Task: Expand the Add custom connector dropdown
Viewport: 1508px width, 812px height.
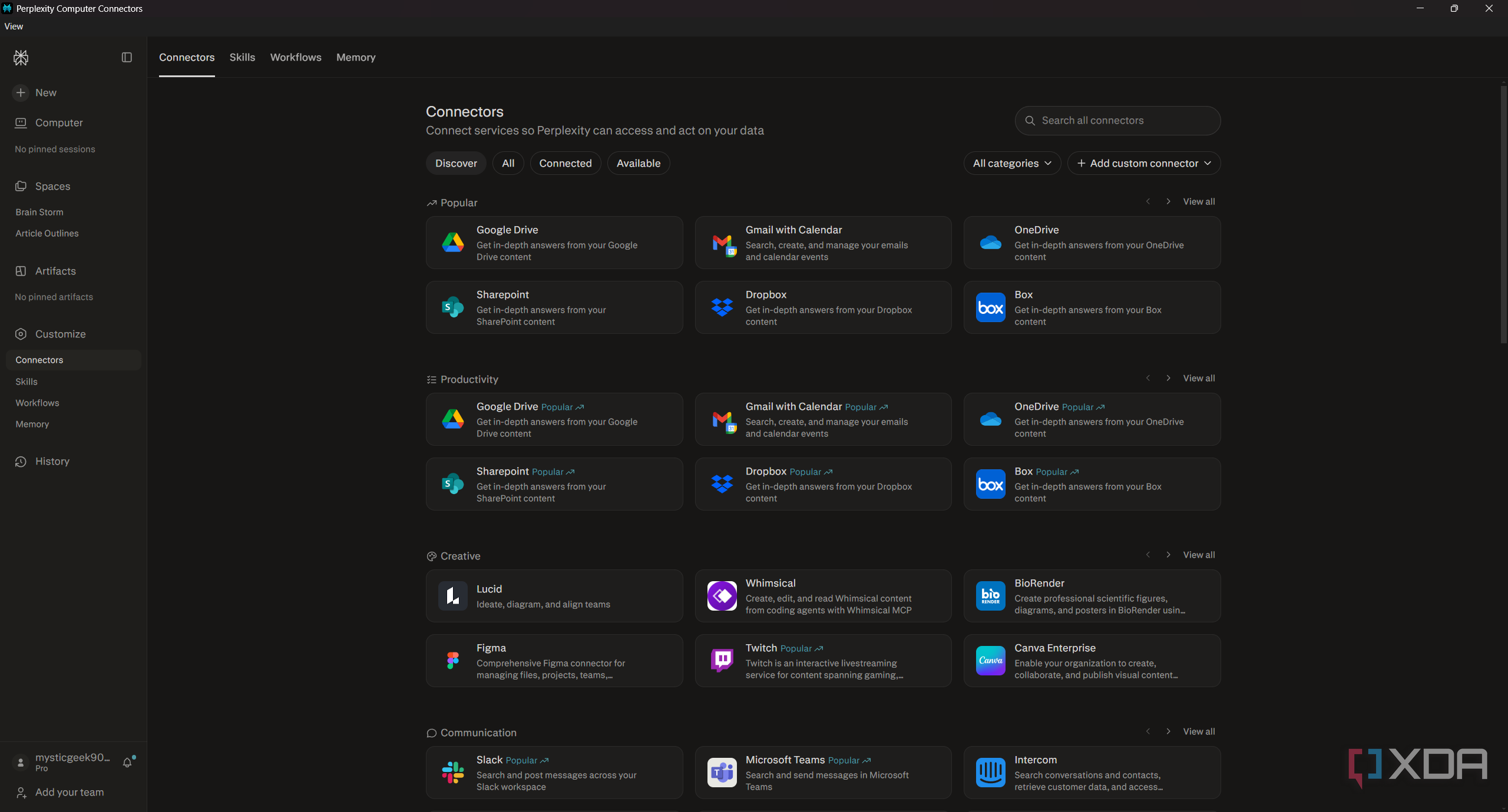Action: (x=1143, y=163)
